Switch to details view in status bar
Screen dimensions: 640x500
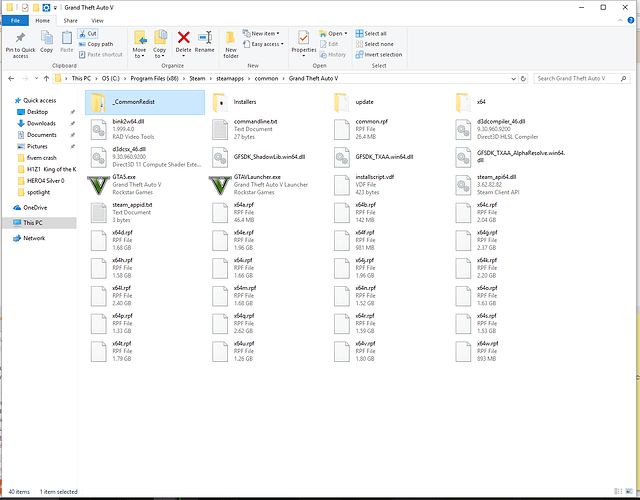(618, 491)
